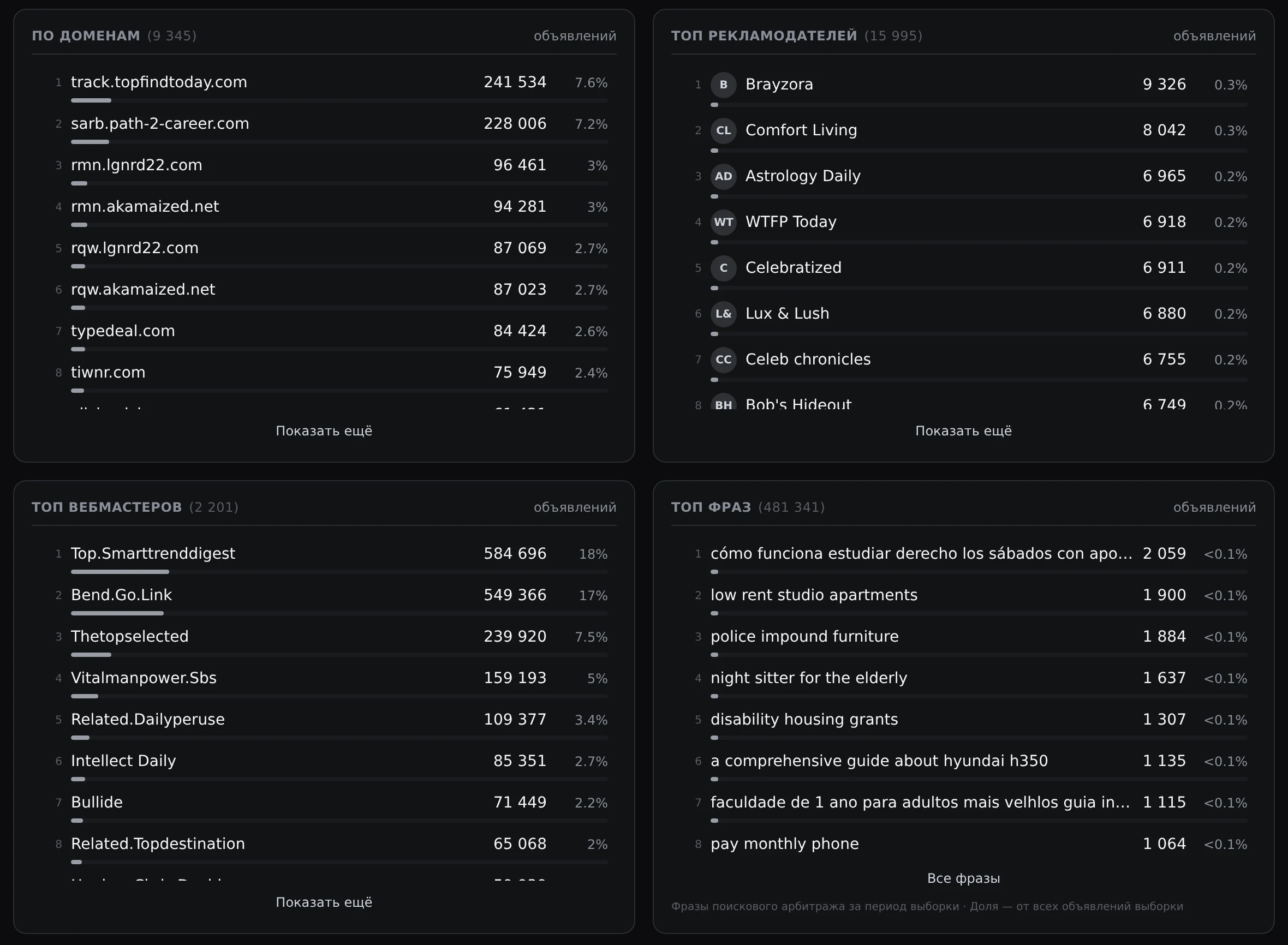Click the "Топ рекламодателей" panel heading
Screen dimensions: 1288x945
pos(764,35)
